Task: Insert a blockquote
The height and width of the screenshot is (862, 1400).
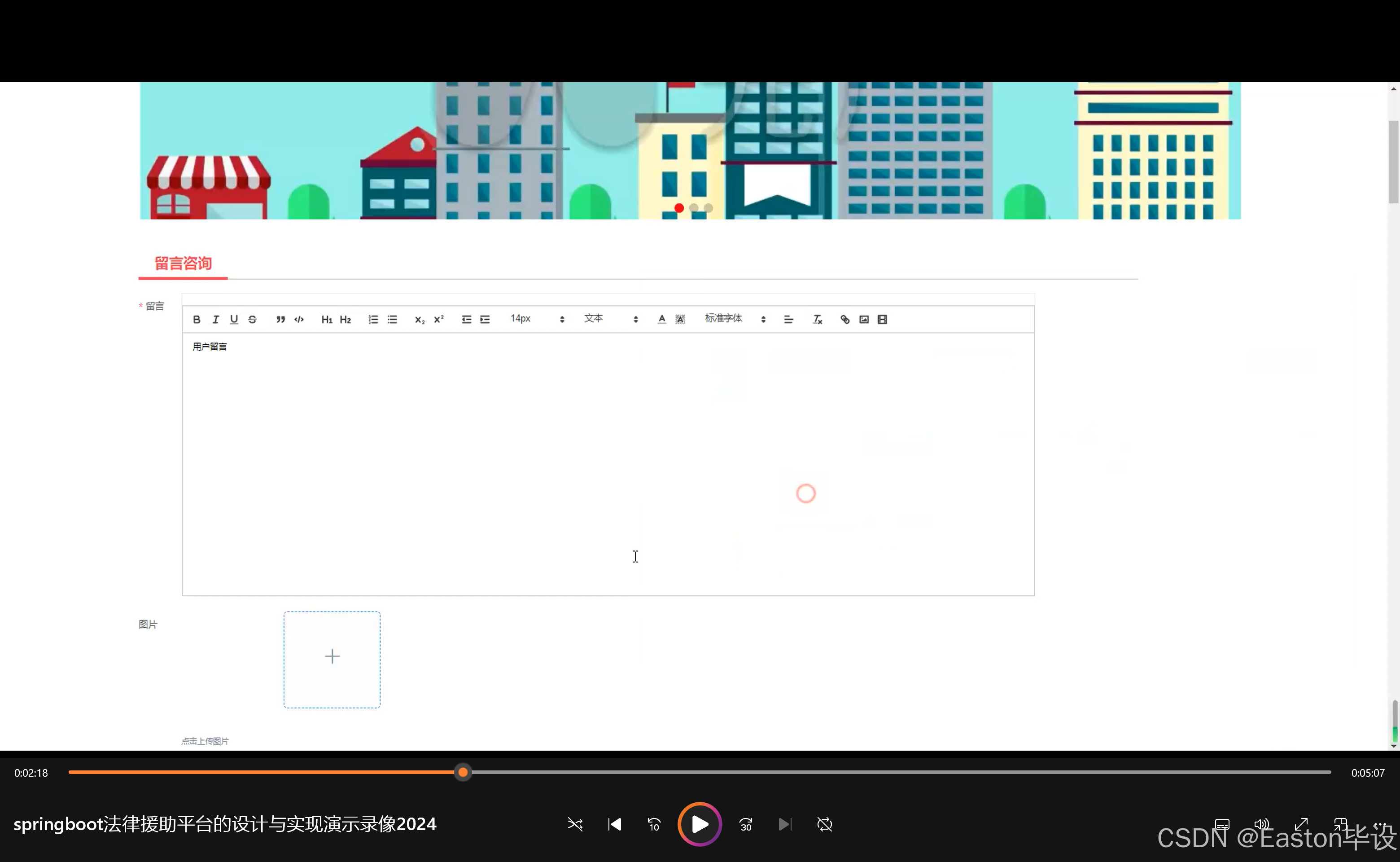Action: click(280, 319)
